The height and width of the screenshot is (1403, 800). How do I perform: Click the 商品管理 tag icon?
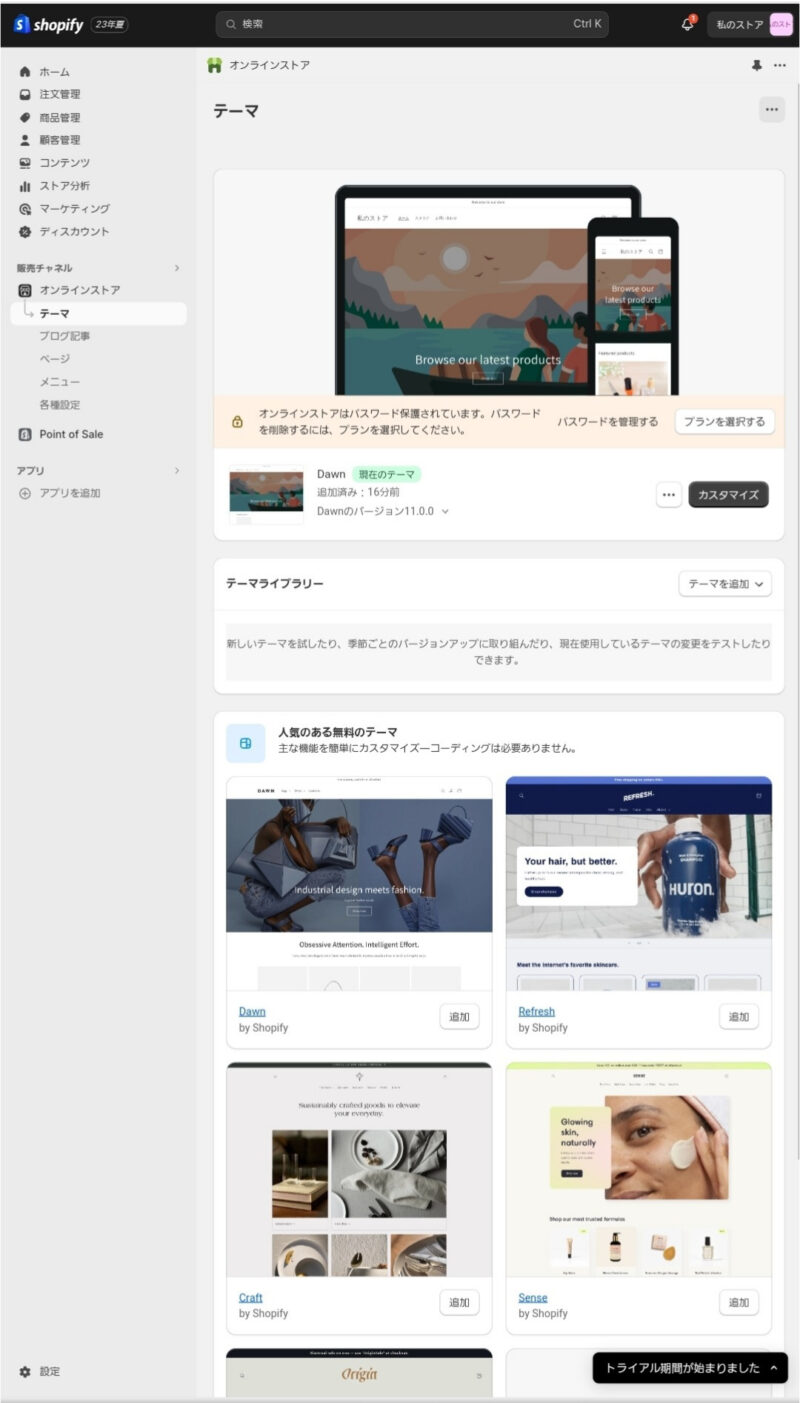pyautogui.click(x=25, y=117)
